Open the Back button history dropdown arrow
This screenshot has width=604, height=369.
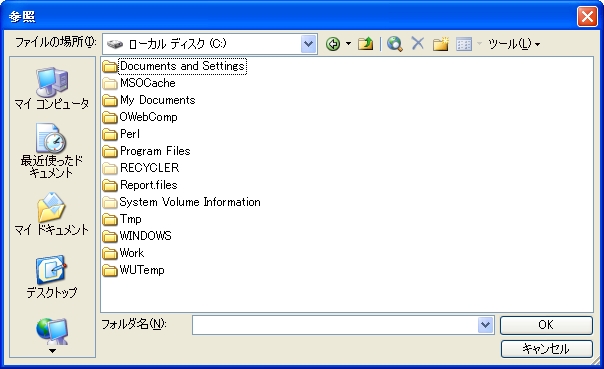tap(348, 44)
